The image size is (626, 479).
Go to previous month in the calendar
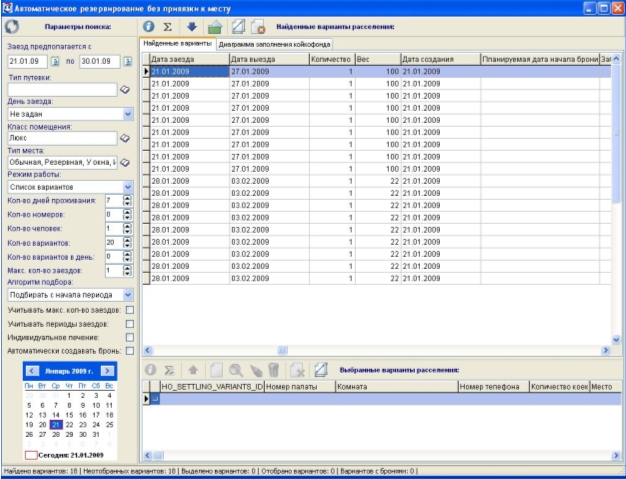(32, 371)
